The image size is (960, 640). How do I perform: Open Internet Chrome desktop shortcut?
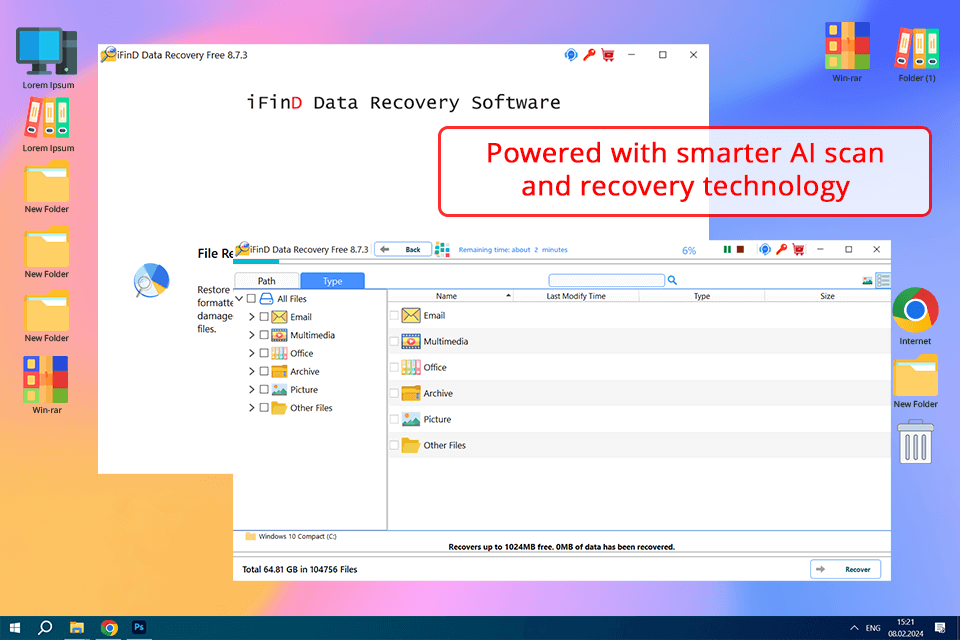tap(915, 316)
